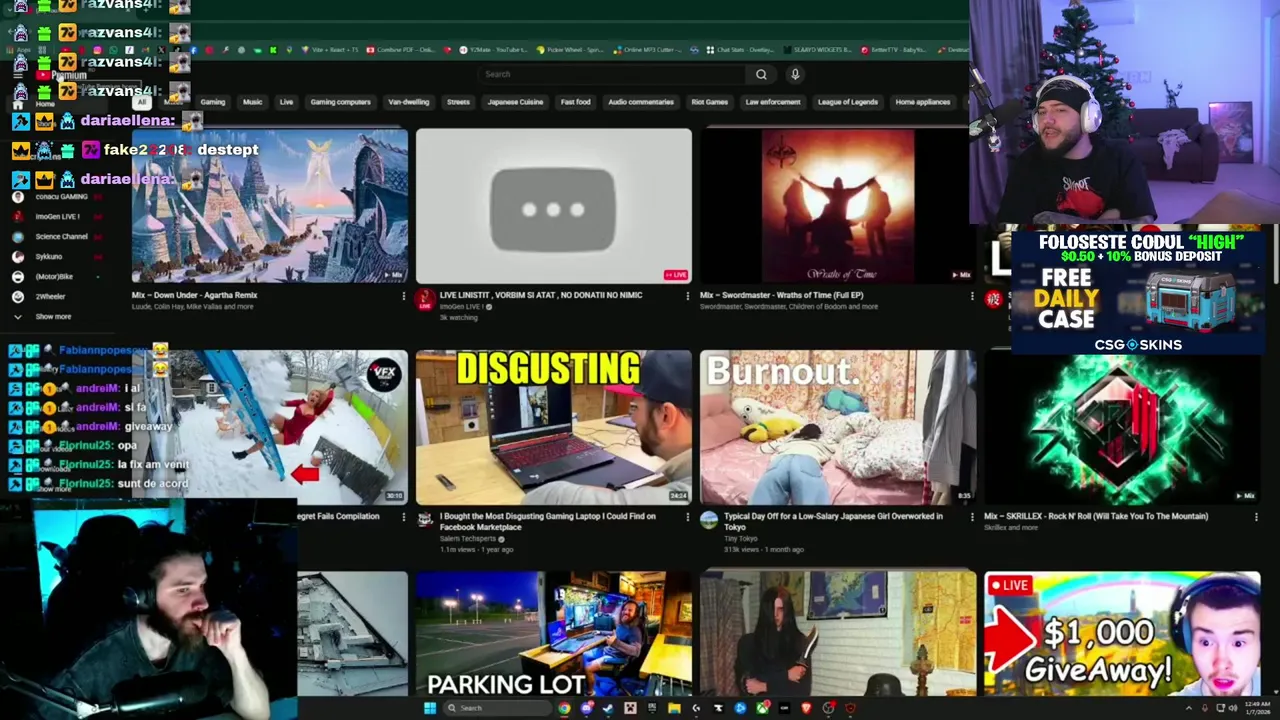Select the Van-dwelling chip

pos(408,102)
